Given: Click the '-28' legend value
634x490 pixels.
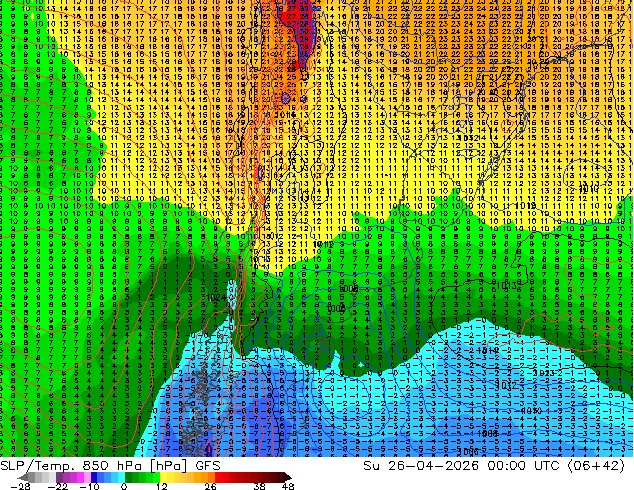Looking at the screenshot, I should [20, 486].
